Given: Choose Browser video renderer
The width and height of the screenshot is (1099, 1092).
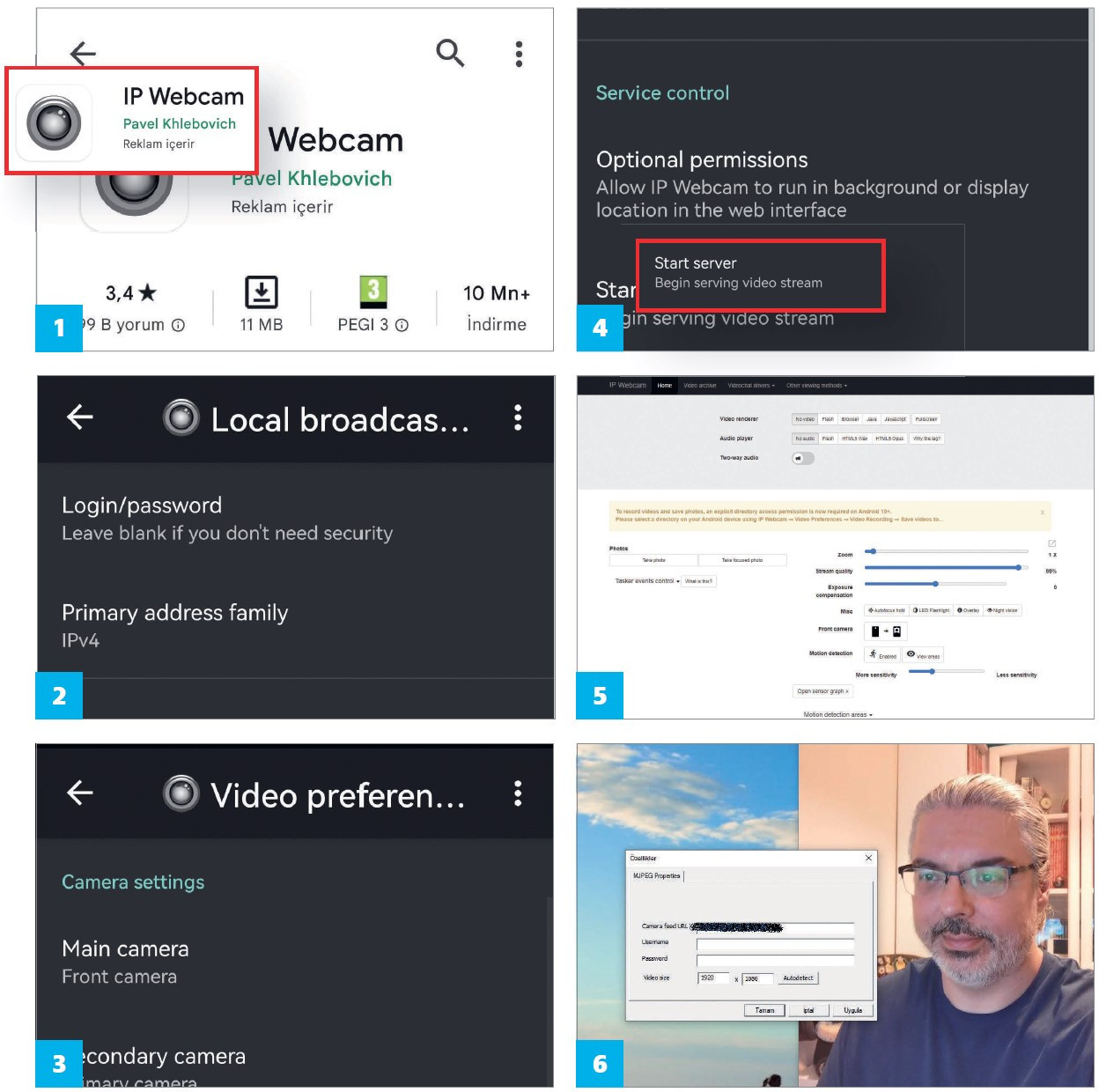Looking at the screenshot, I should click(850, 419).
